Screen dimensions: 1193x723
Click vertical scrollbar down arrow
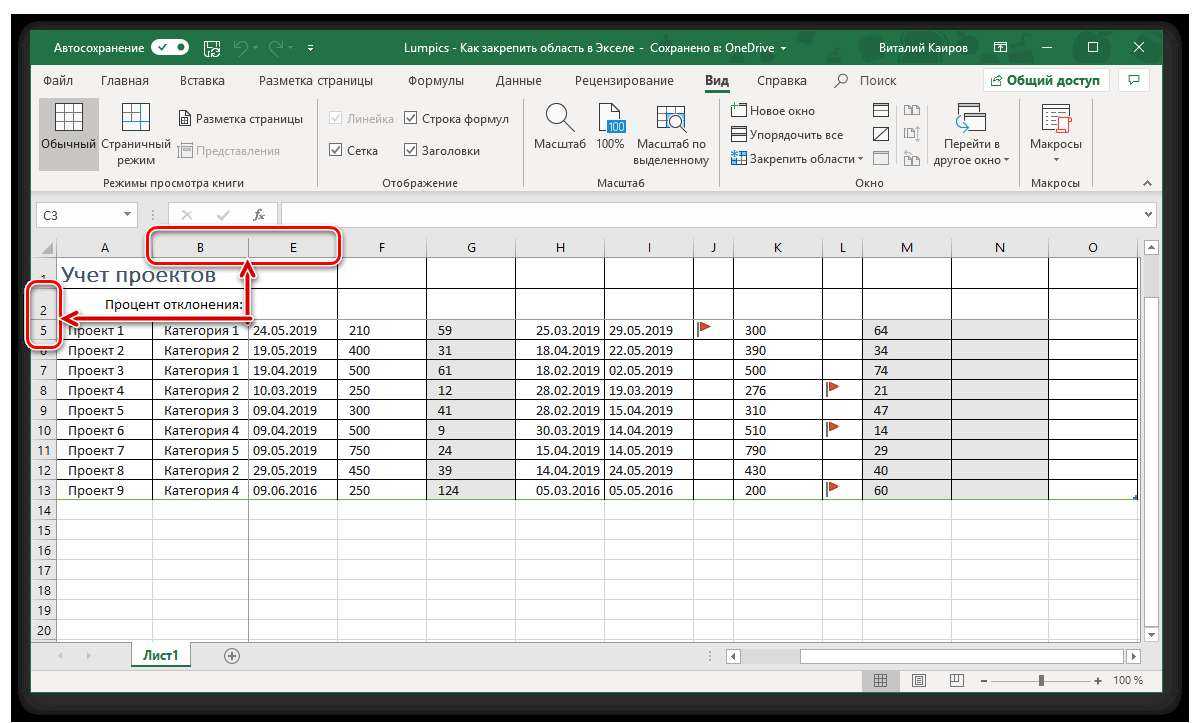[x=1150, y=634]
